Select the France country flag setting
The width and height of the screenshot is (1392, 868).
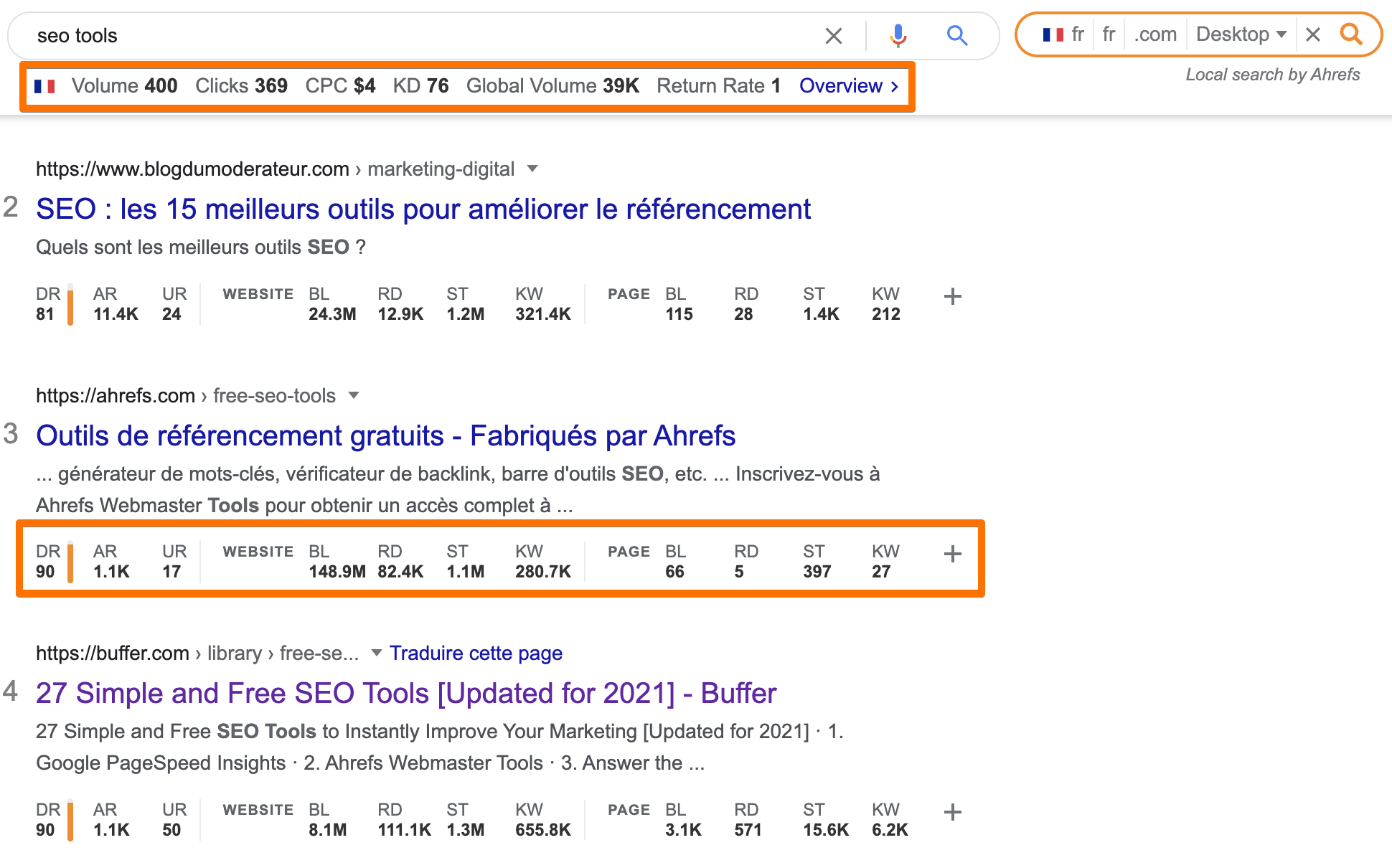pyautogui.click(x=1063, y=34)
